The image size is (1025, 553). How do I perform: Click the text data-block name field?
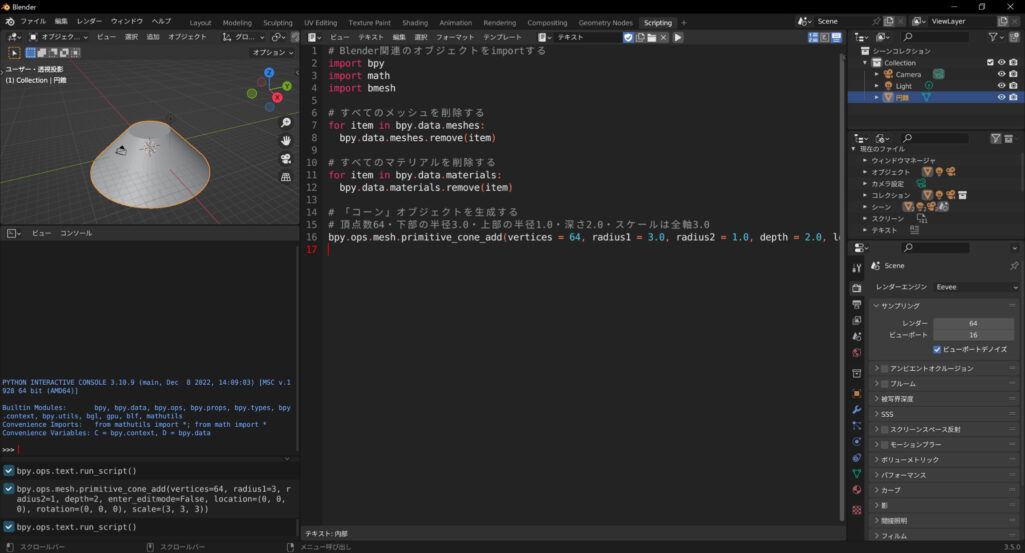pyautogui.click(x=588, y=37)
